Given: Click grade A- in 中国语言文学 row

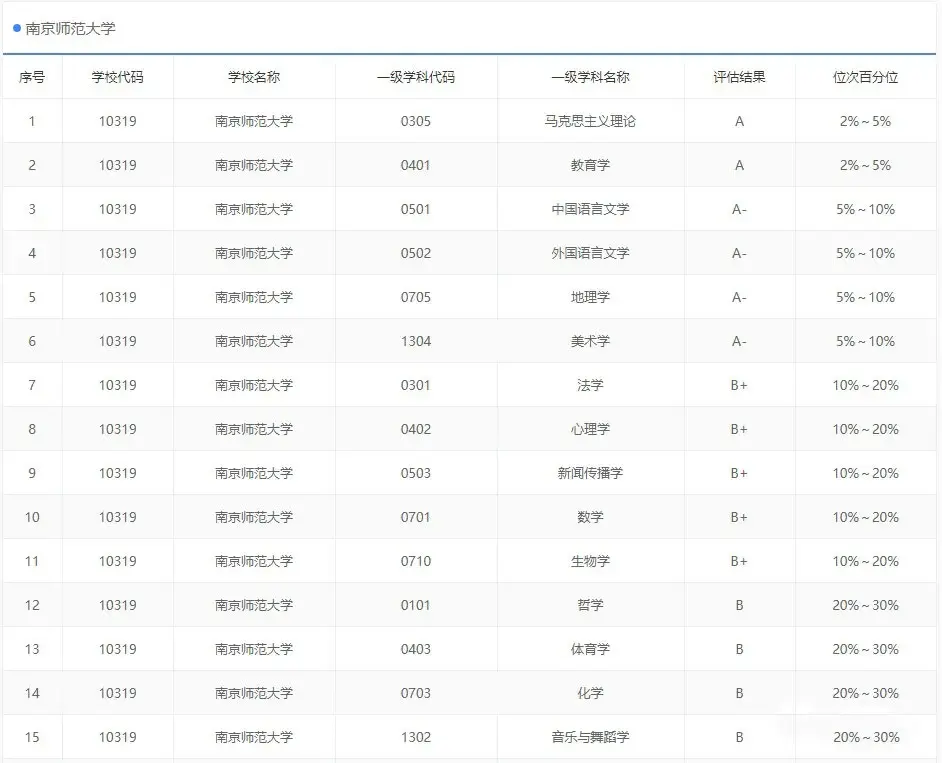Looking at the screenshot, I should [740, 209].
